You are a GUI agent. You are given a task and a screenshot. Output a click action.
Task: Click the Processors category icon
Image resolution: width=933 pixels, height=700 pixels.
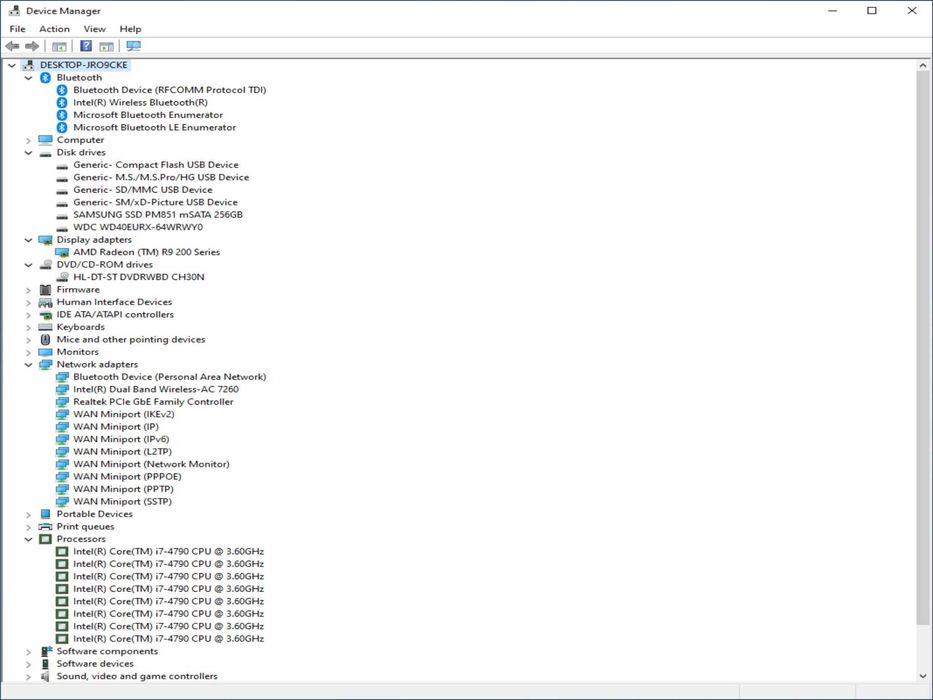point(45,539)
